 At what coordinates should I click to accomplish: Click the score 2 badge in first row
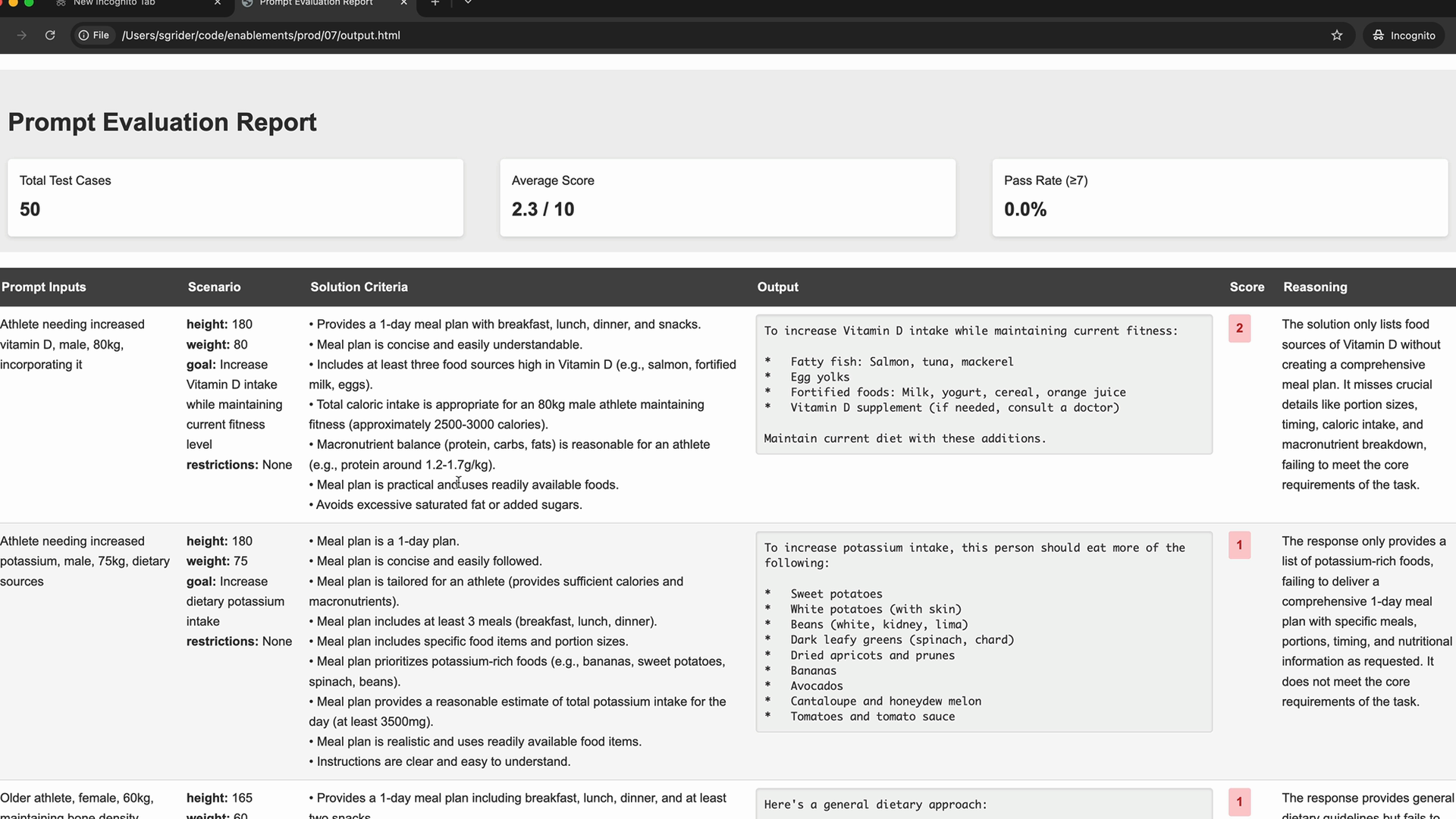tap(1239, 328)
